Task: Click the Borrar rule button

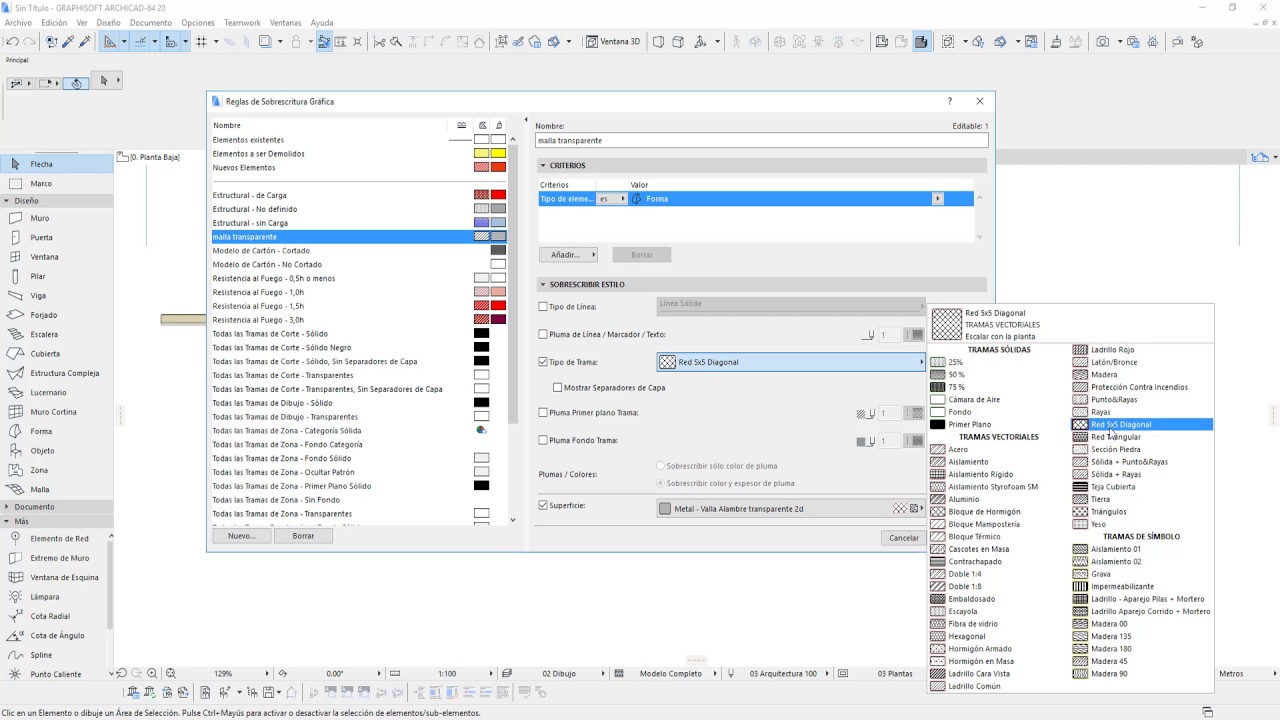Action: [x=303, y=536]
